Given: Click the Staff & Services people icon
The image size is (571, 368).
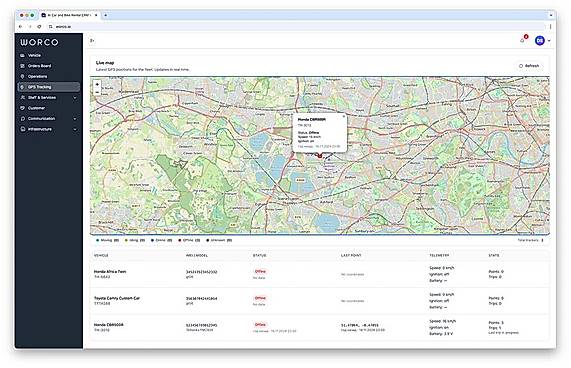Looking at the screenshot, I should coord(23,98).
